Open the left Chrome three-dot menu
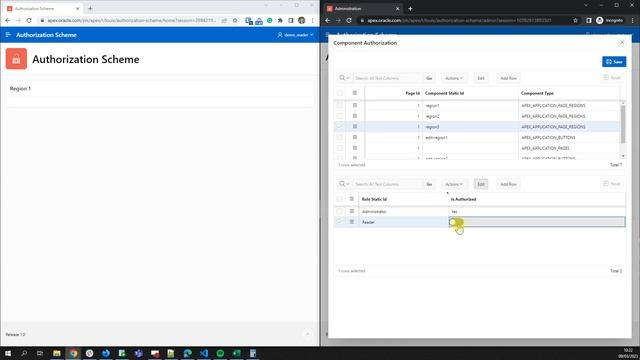 coord(313,20)
